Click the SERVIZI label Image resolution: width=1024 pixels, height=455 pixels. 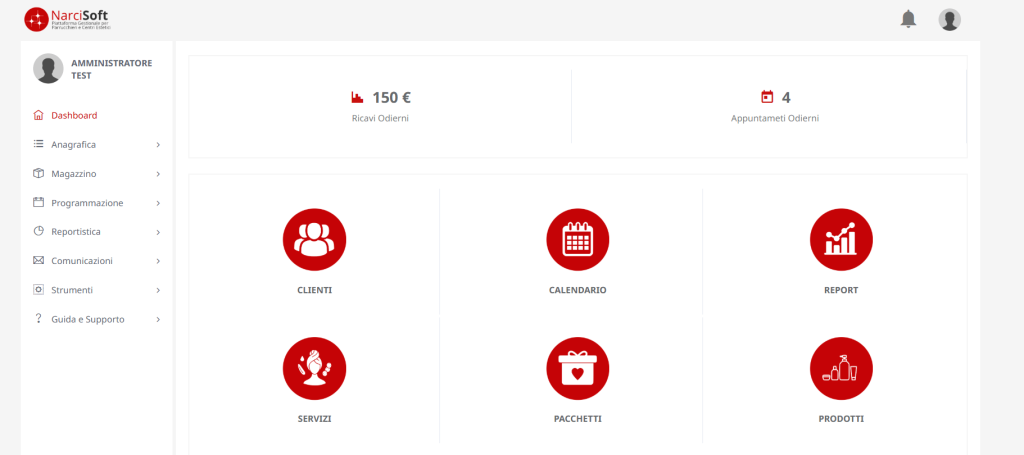pyautogui.click(x=314, y=418)
